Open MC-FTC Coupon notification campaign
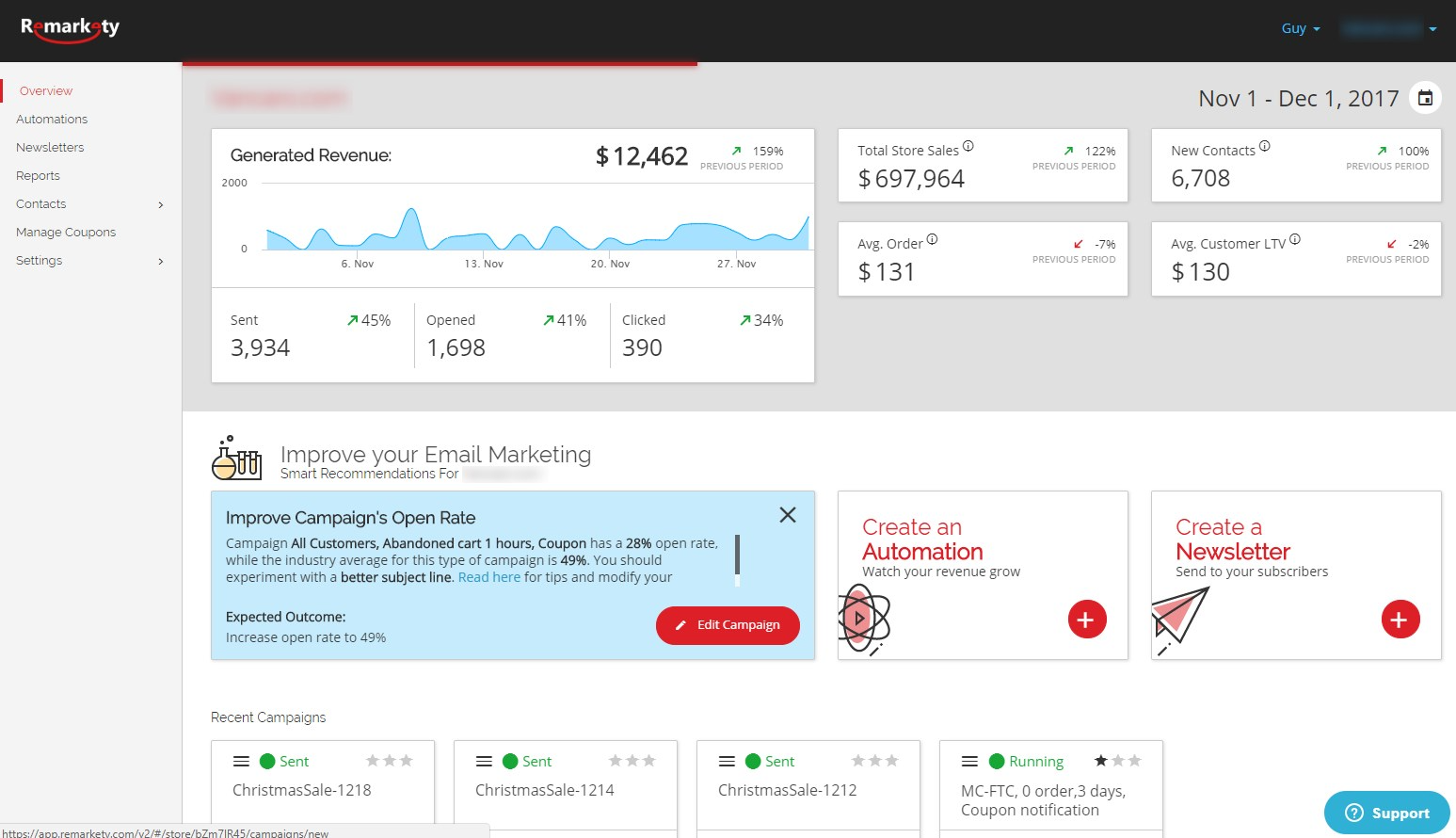Screen dimensions: 1456x838 [x=1043, y=800]
